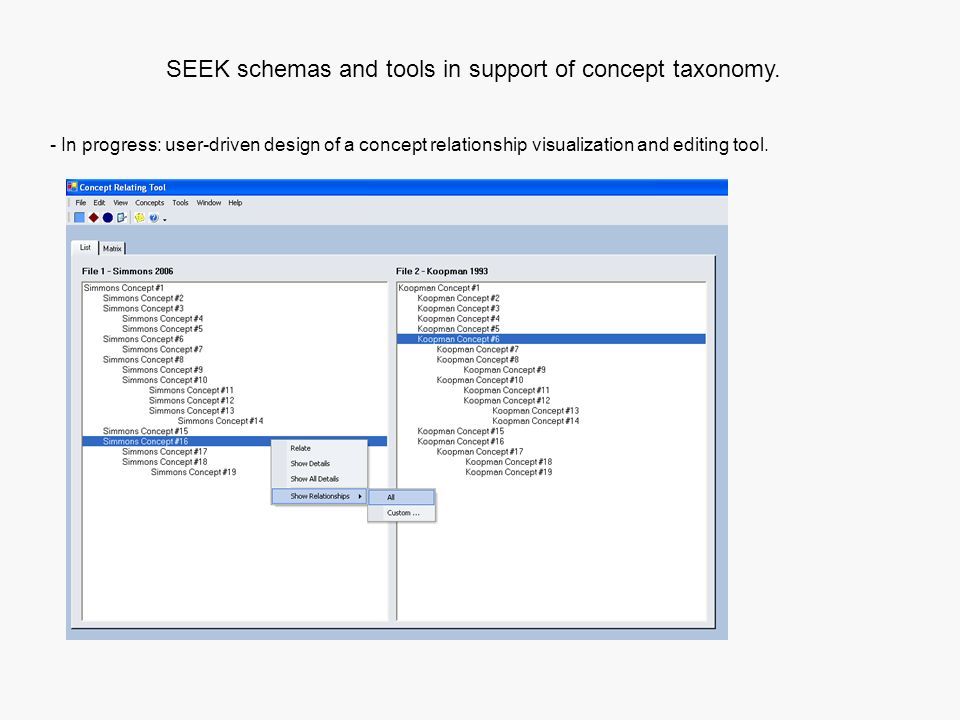Screen dimensions: 960x720
Task: Click the dark red diamond toolbar icon
Action: click(94, 217)
